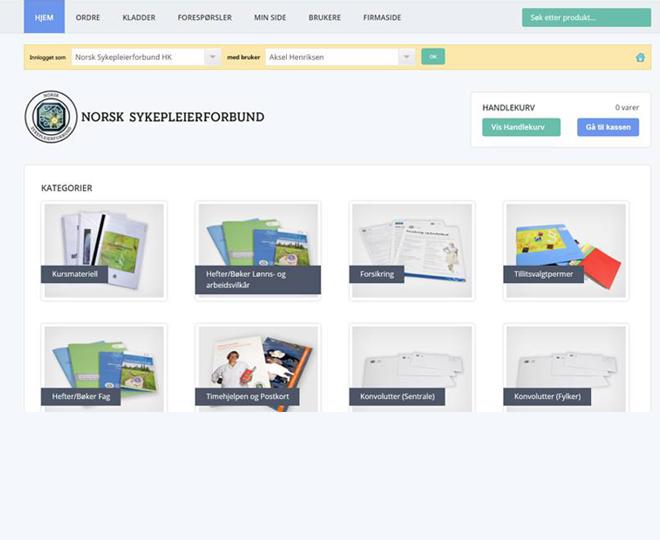
Task: Navigate to MIN SIDE
Action: 269,17
